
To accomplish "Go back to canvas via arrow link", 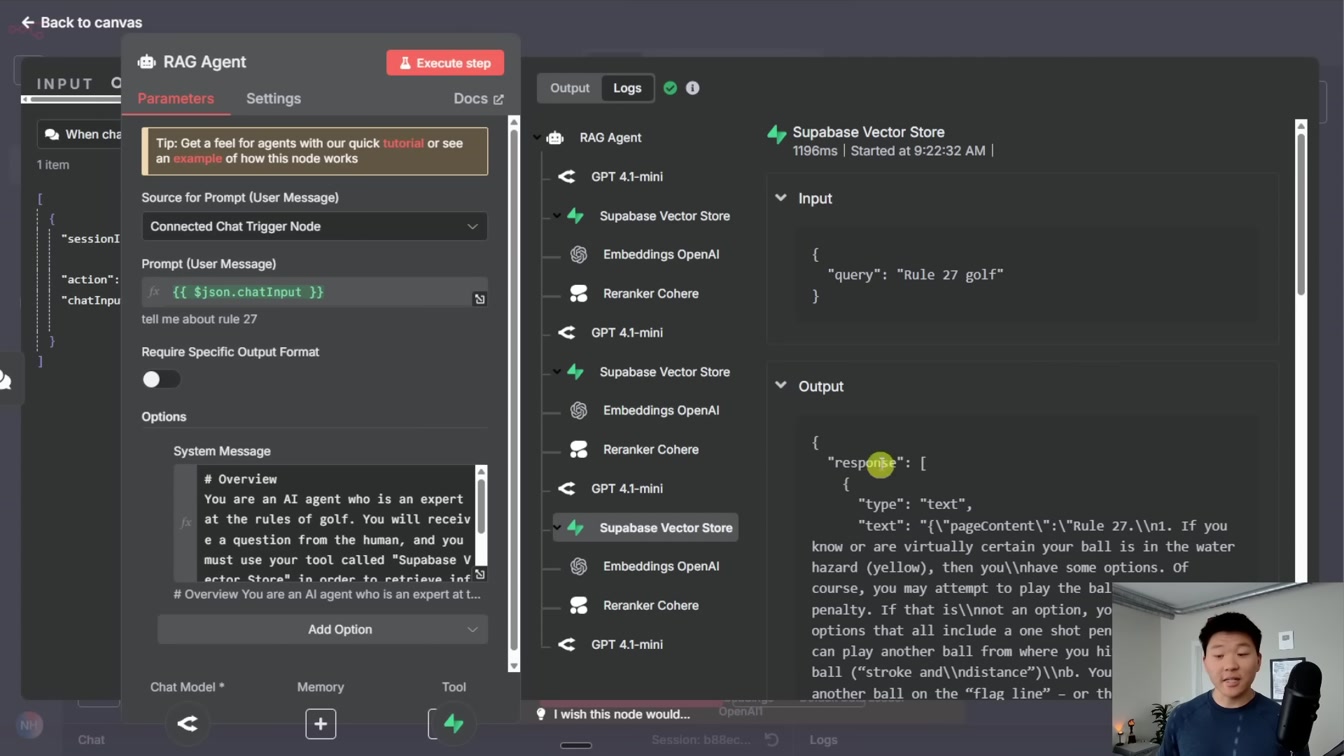I will click(x=81, y=22).
